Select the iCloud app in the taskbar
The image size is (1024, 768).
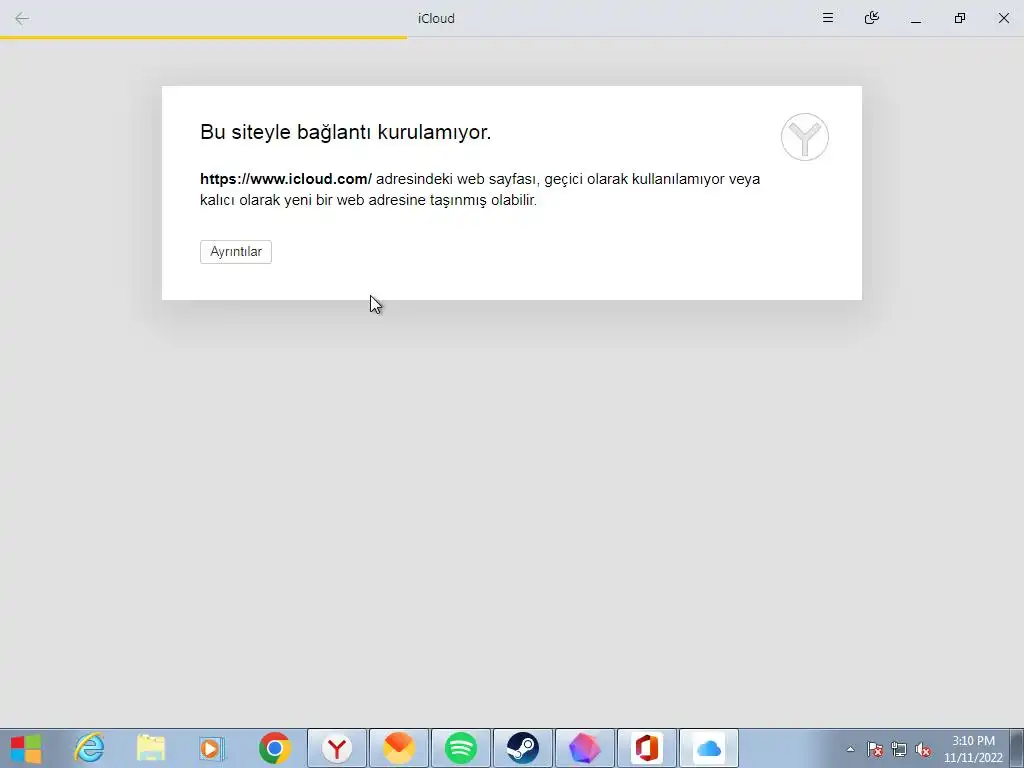click(709, 748)
